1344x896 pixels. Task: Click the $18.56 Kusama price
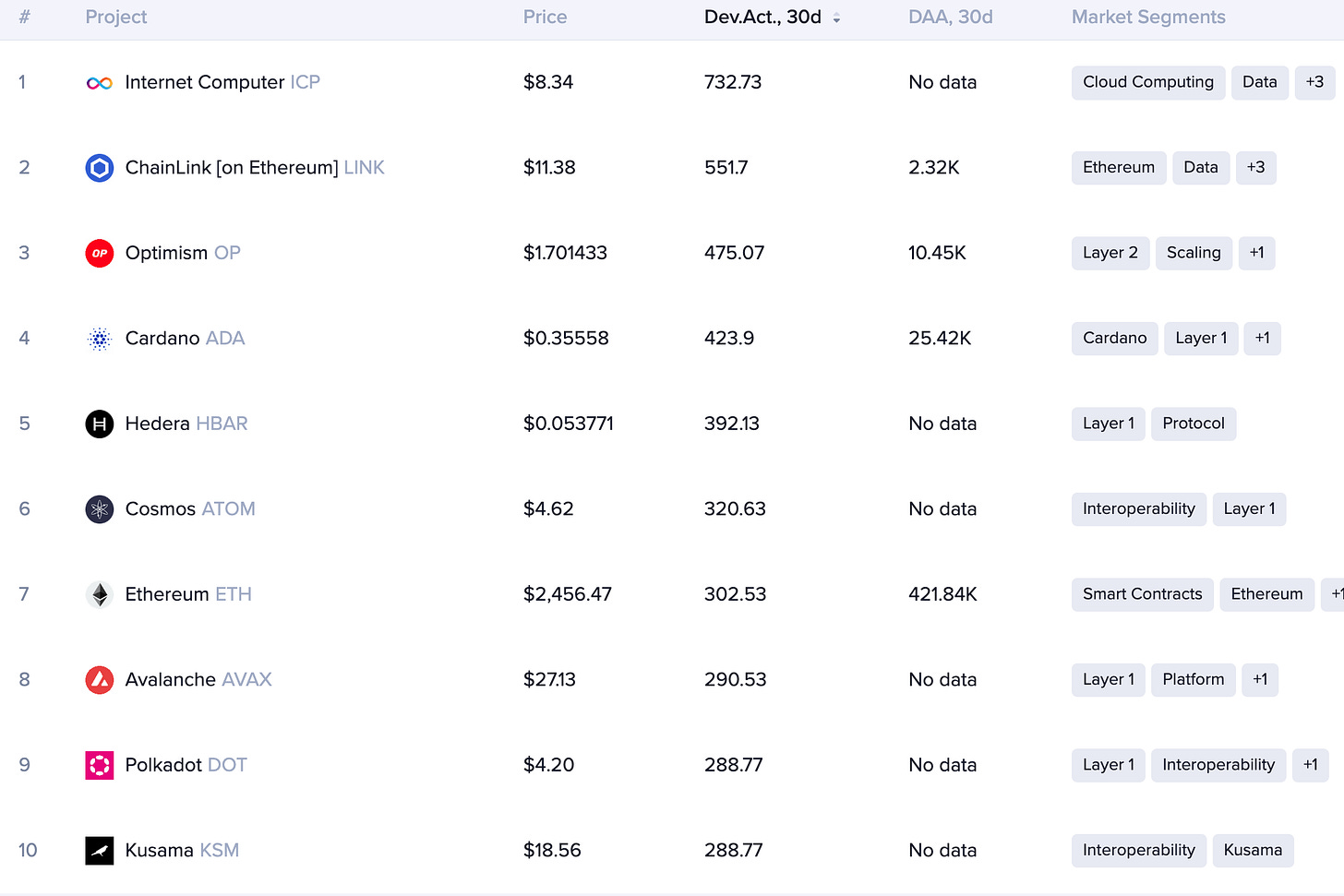pos(552,851)
